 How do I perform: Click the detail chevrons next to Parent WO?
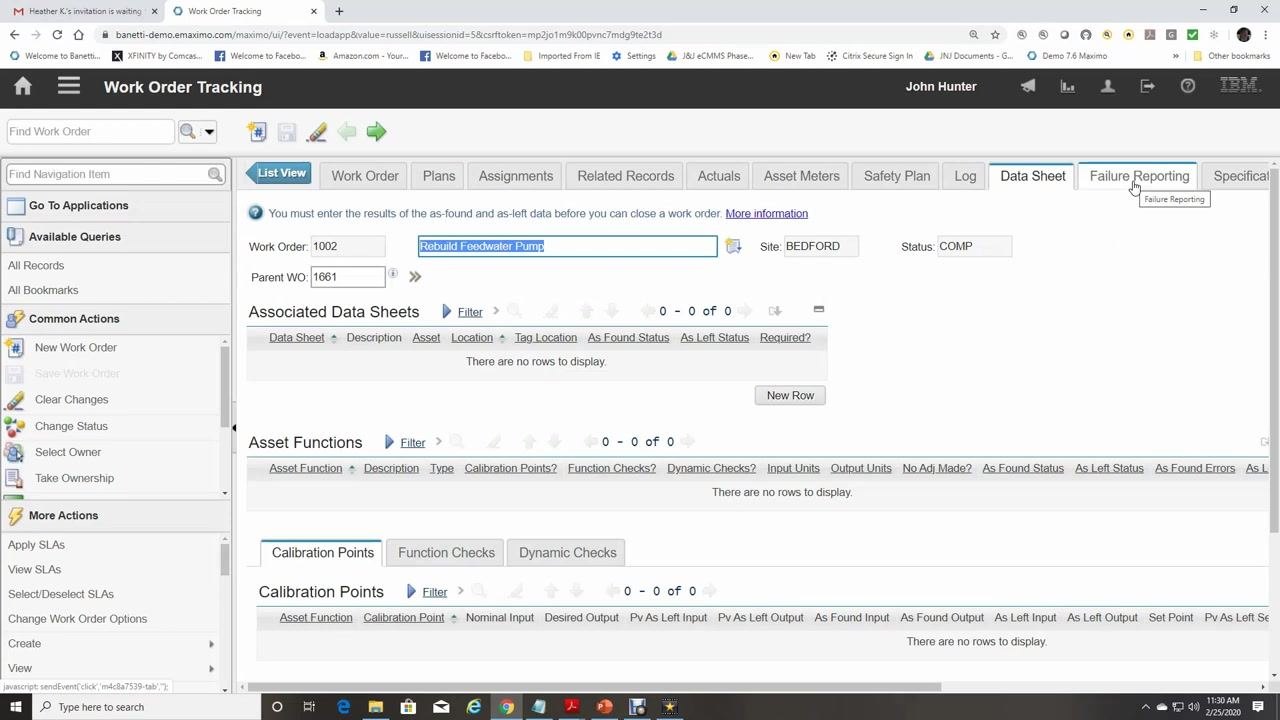tap(415, 277)
